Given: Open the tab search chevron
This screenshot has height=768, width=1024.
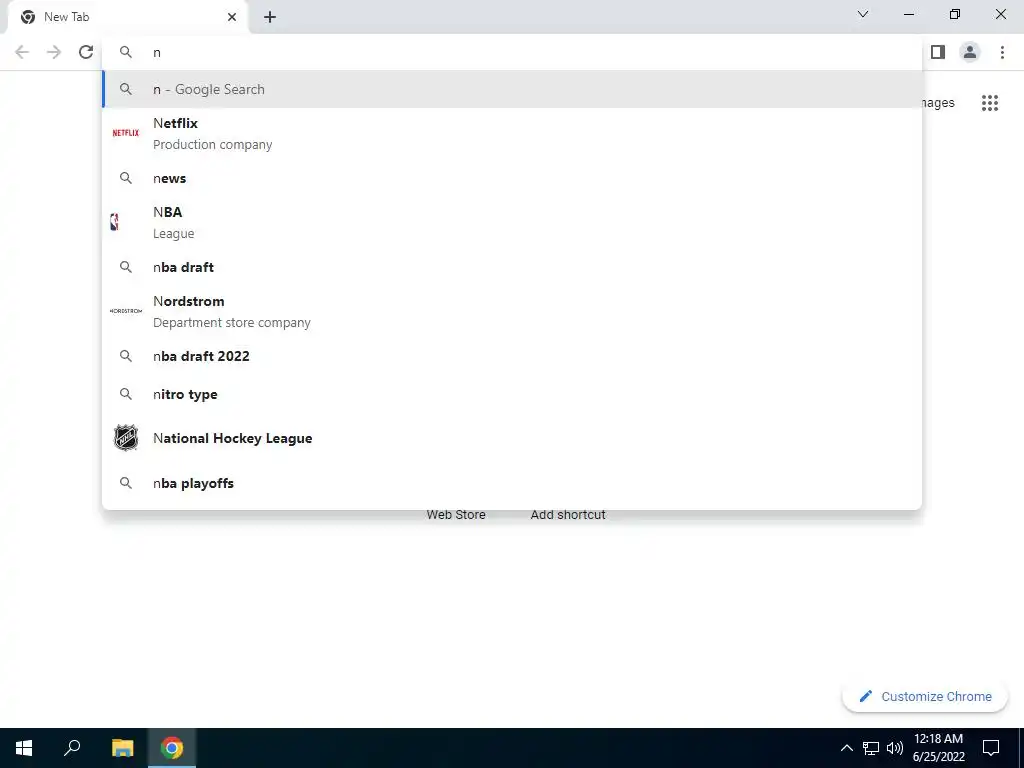Looking at the screenshot, I should (x=863, y=14).
